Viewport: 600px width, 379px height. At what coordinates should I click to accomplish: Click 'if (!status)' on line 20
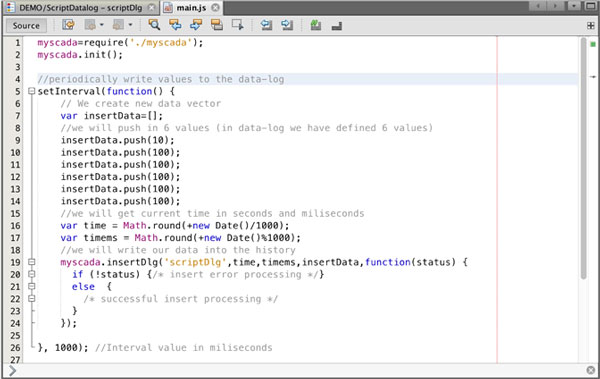[x=106, y=274]
